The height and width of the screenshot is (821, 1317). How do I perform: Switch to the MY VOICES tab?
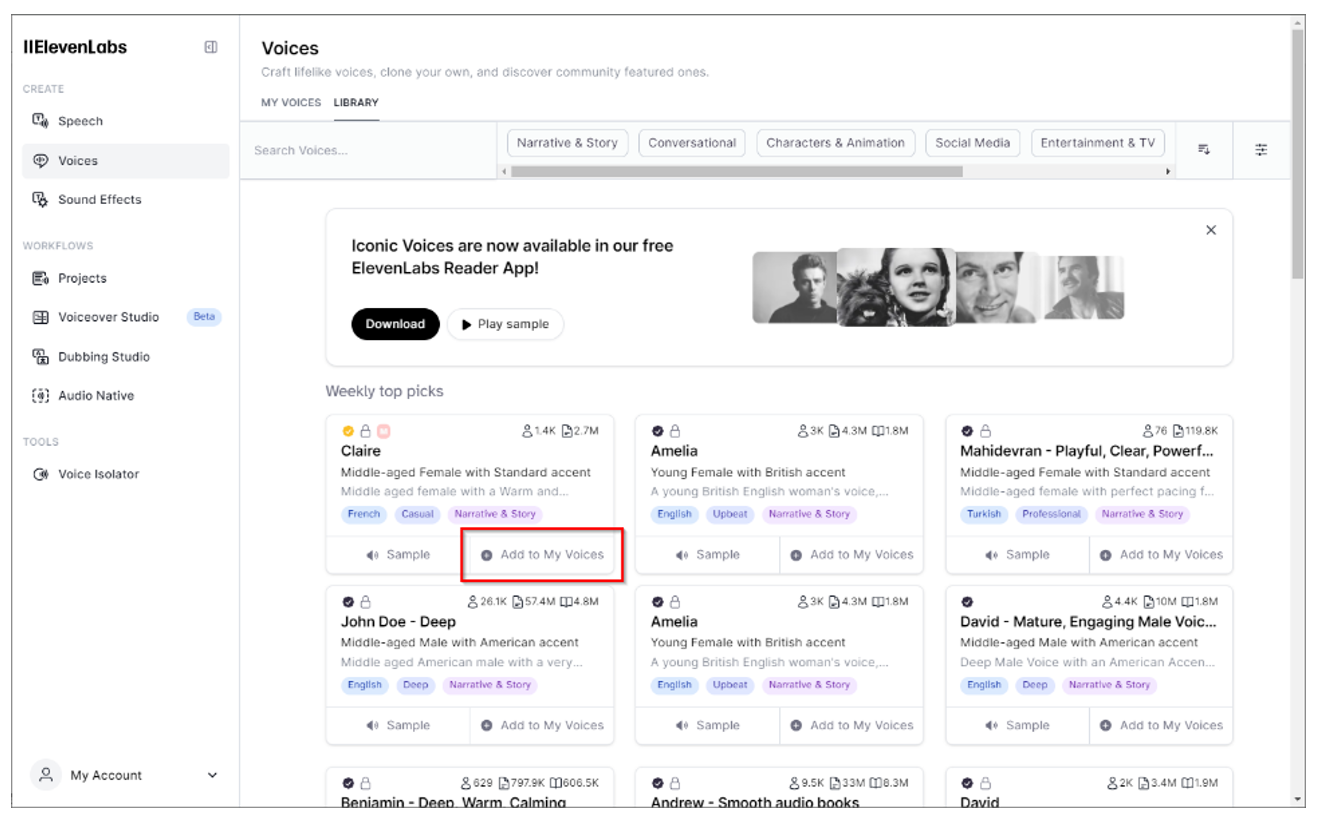coord(291,102)
